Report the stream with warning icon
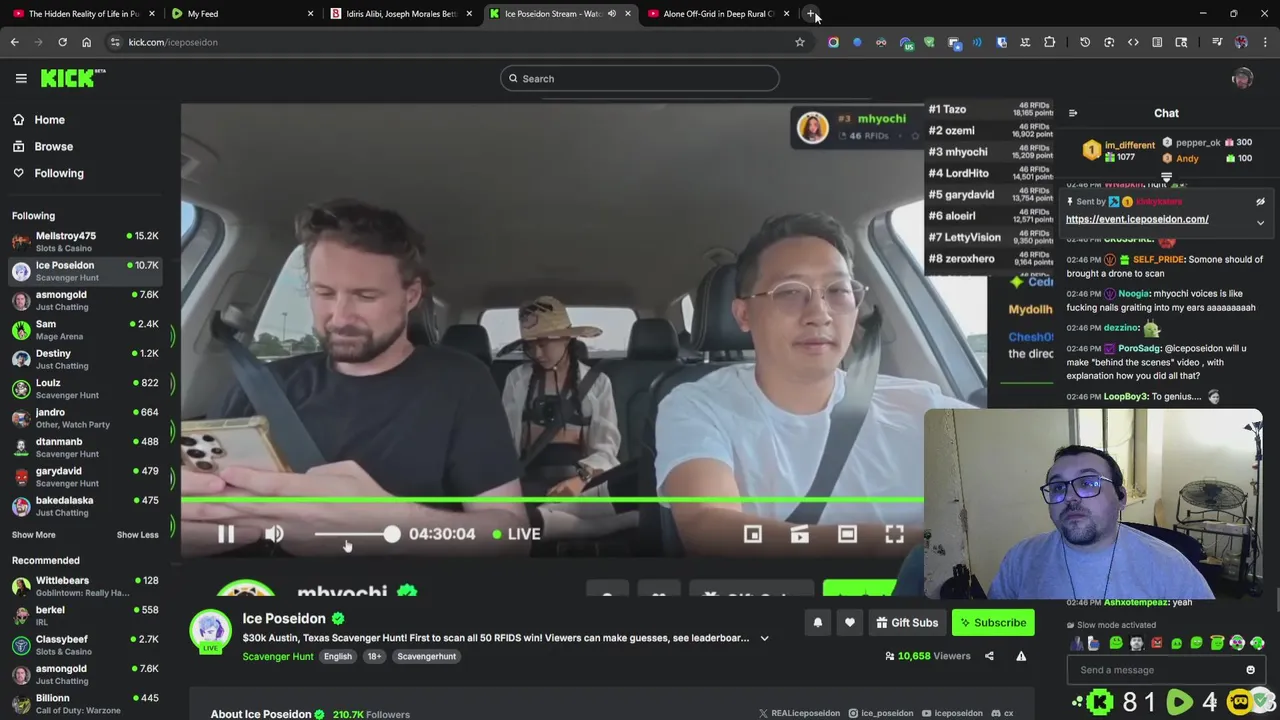The height and width of the screenshot is (720, 1280). pyautogui.click(x=1021, y=656)
